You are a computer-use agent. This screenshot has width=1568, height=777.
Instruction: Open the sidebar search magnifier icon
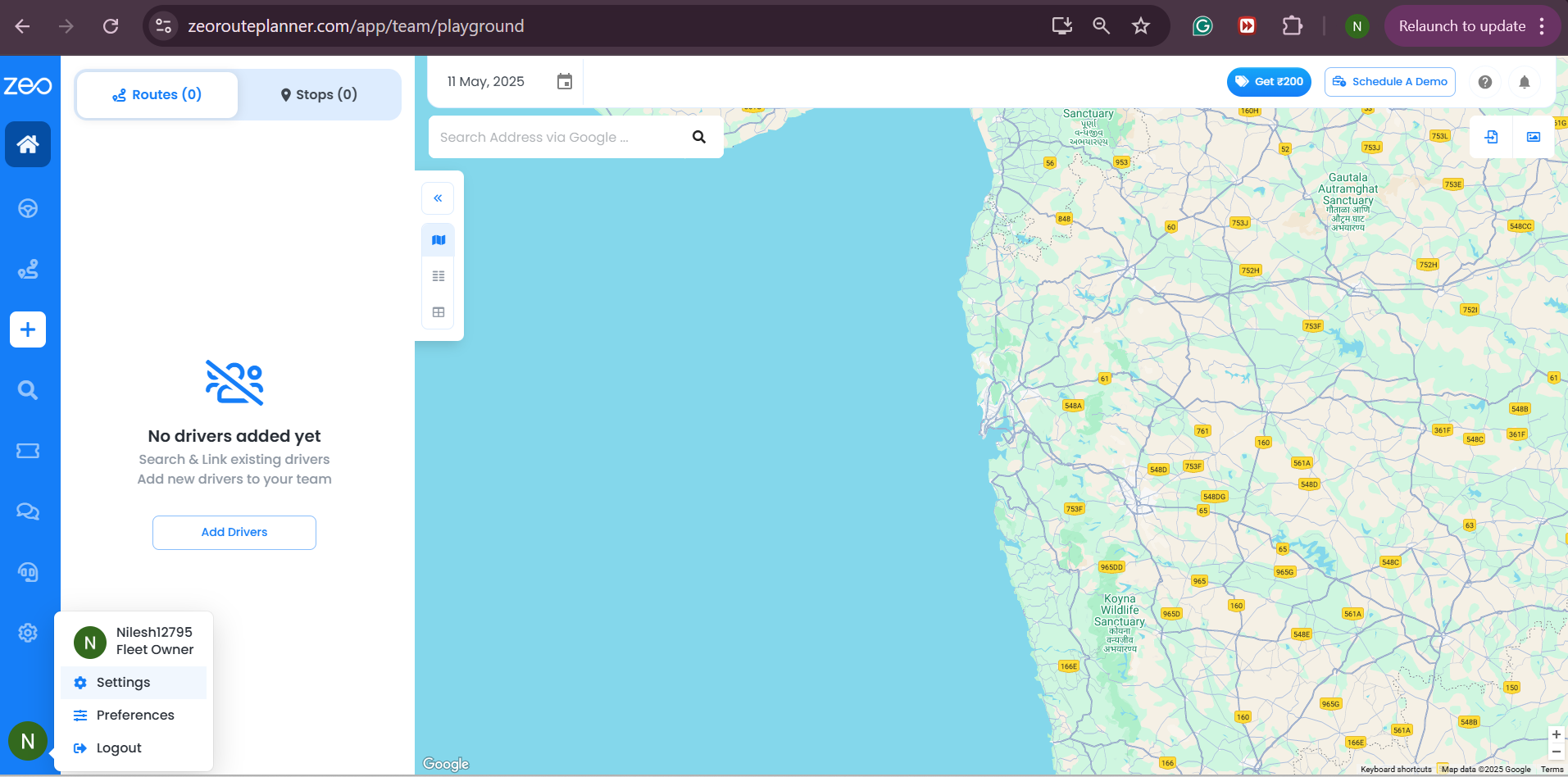pyautogui.click(x=28, y=390)
